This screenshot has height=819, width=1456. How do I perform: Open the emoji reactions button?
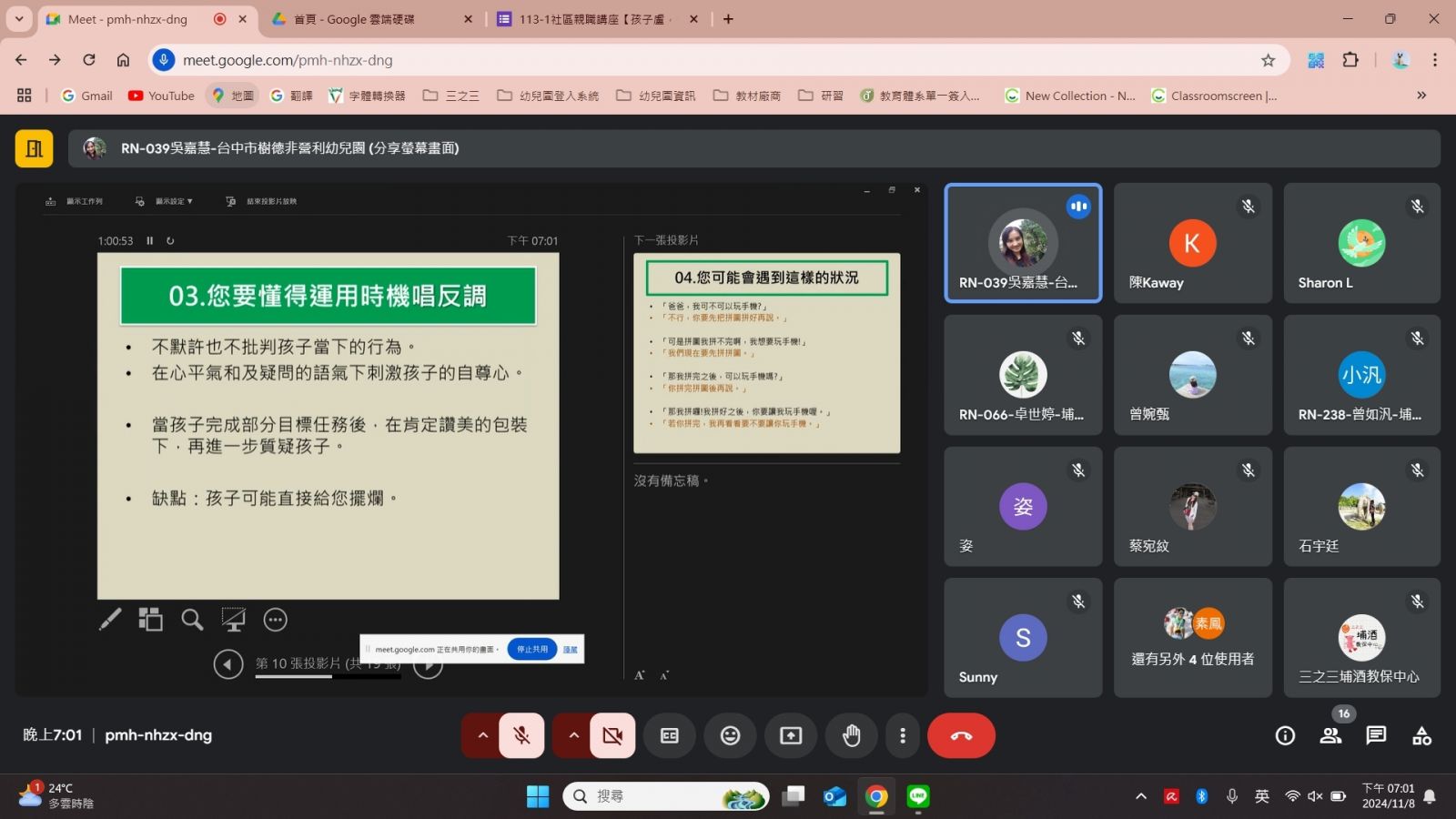click(730, 735)
